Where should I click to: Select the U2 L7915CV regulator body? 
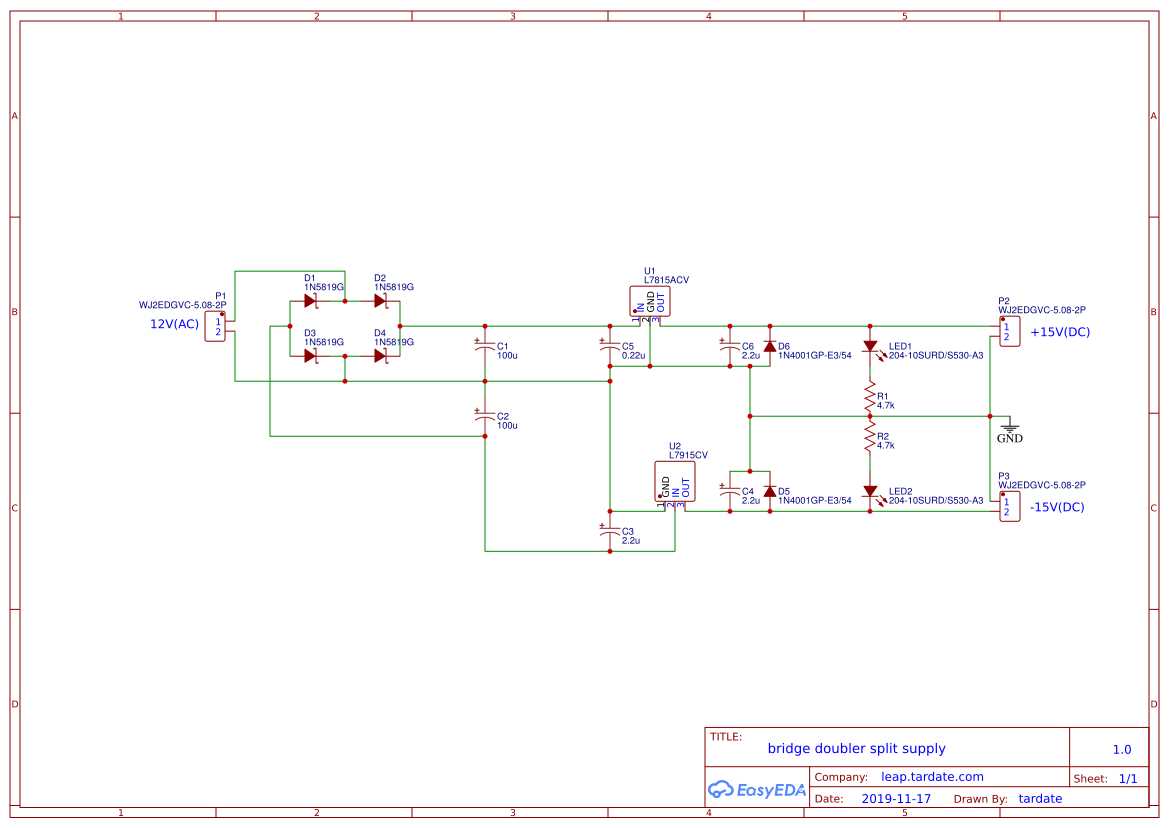pyautogui.click(x=675, y=481)
